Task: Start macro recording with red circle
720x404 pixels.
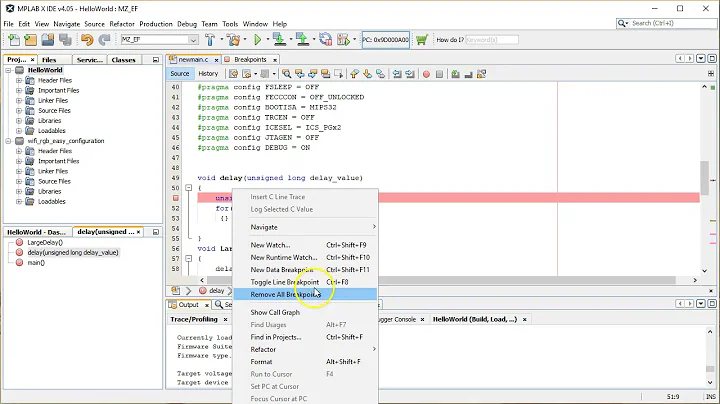Action: pyautogui.click(x=426, y=74)
